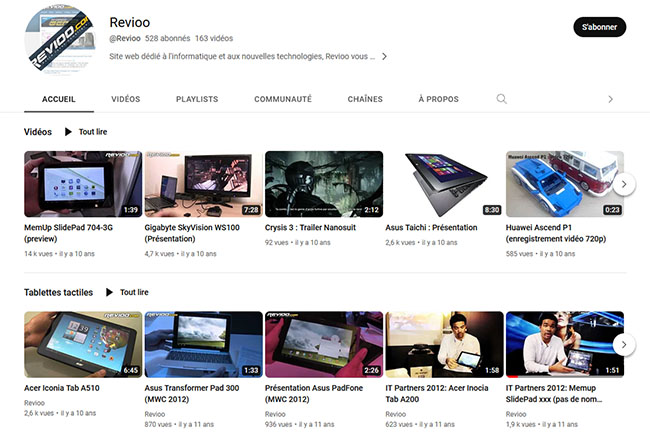Click the title Huawei Ascend P1 enregistrement vidéo
This screenshot has height=442, width=650.
click(556, 233)
